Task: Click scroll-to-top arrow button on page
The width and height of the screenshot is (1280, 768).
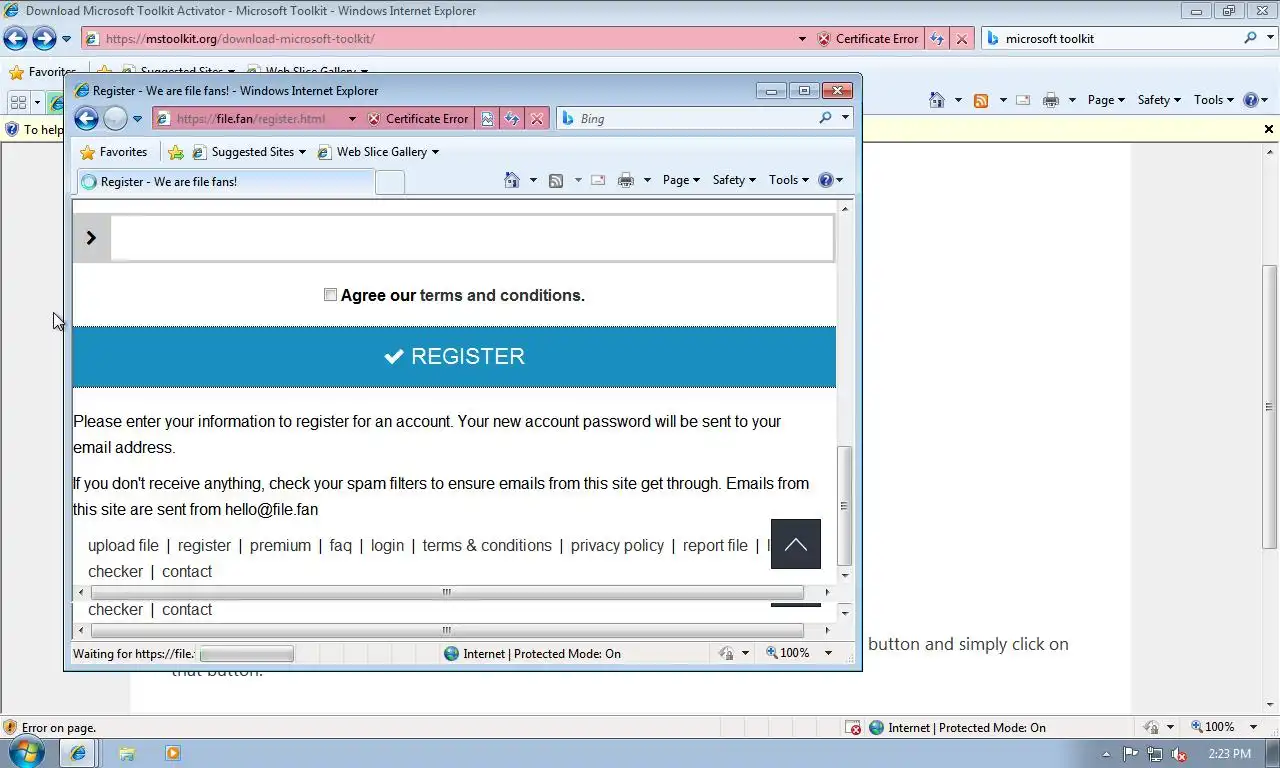Action: [796, 544]
